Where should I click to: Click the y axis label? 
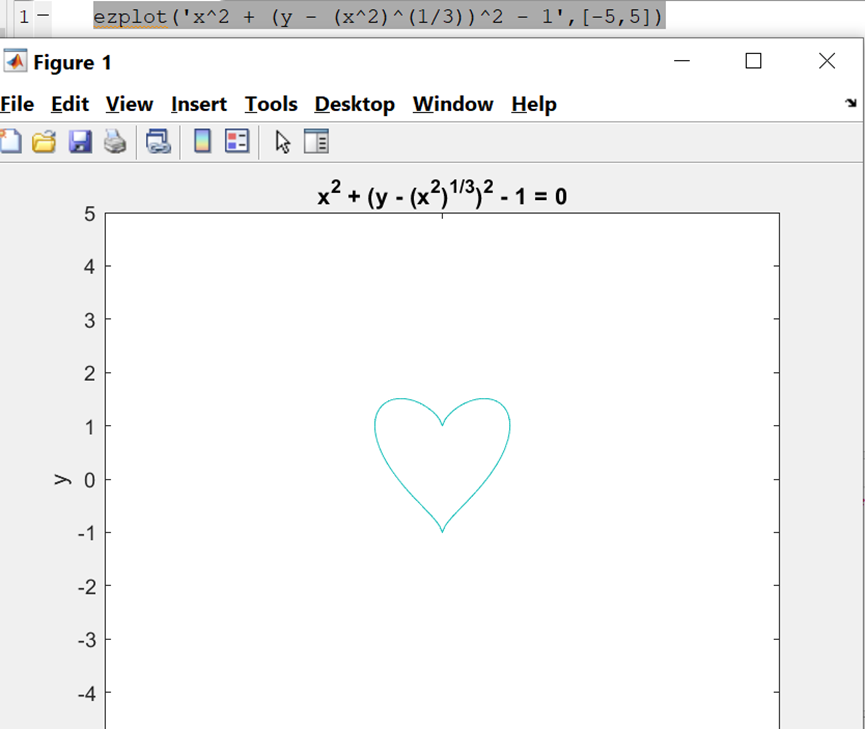(x=62, y=479)
